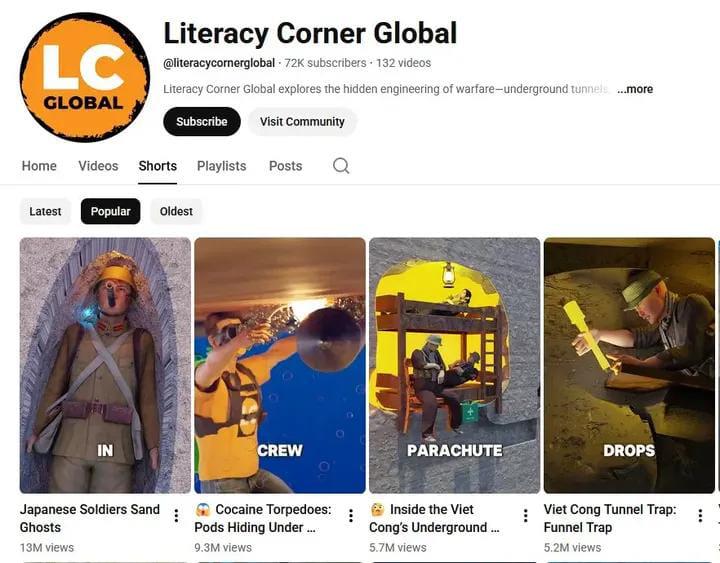Expand channel description with ...more

pyautogui.click(x=635, y=89)
